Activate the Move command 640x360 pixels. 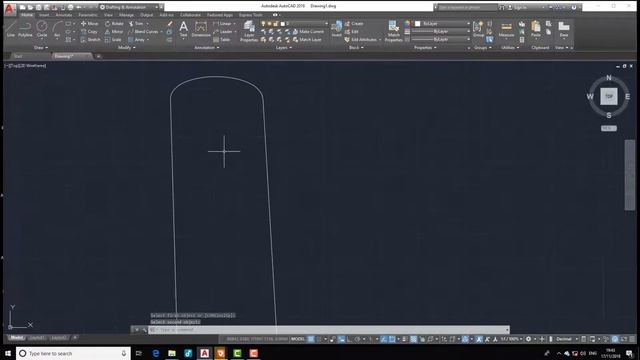pos(89,24)
